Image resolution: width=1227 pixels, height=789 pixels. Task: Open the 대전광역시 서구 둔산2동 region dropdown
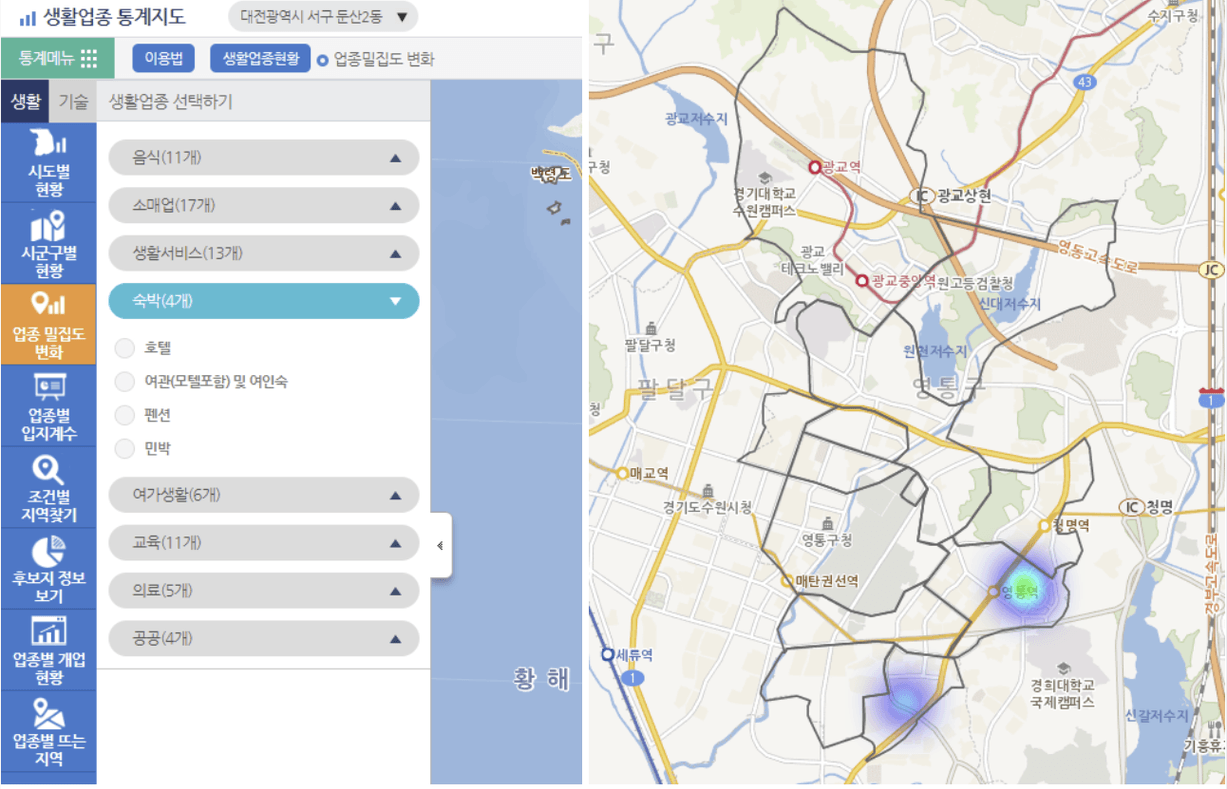coord(323,16)
